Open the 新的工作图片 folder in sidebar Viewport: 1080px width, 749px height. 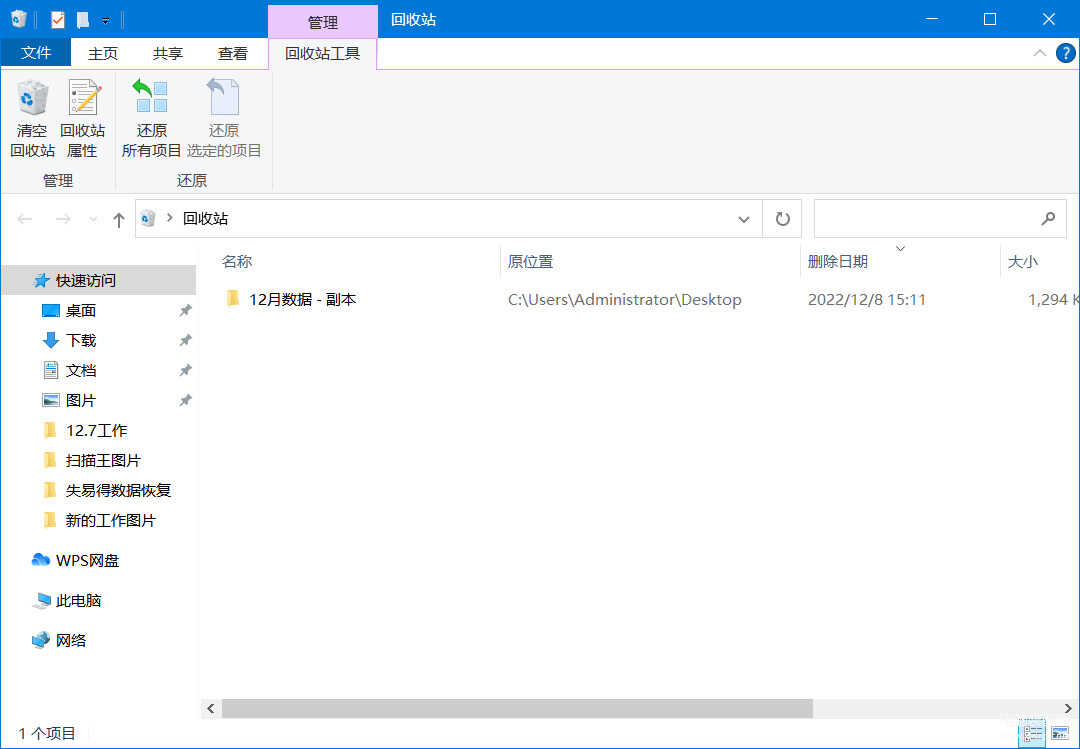[110, 520]
